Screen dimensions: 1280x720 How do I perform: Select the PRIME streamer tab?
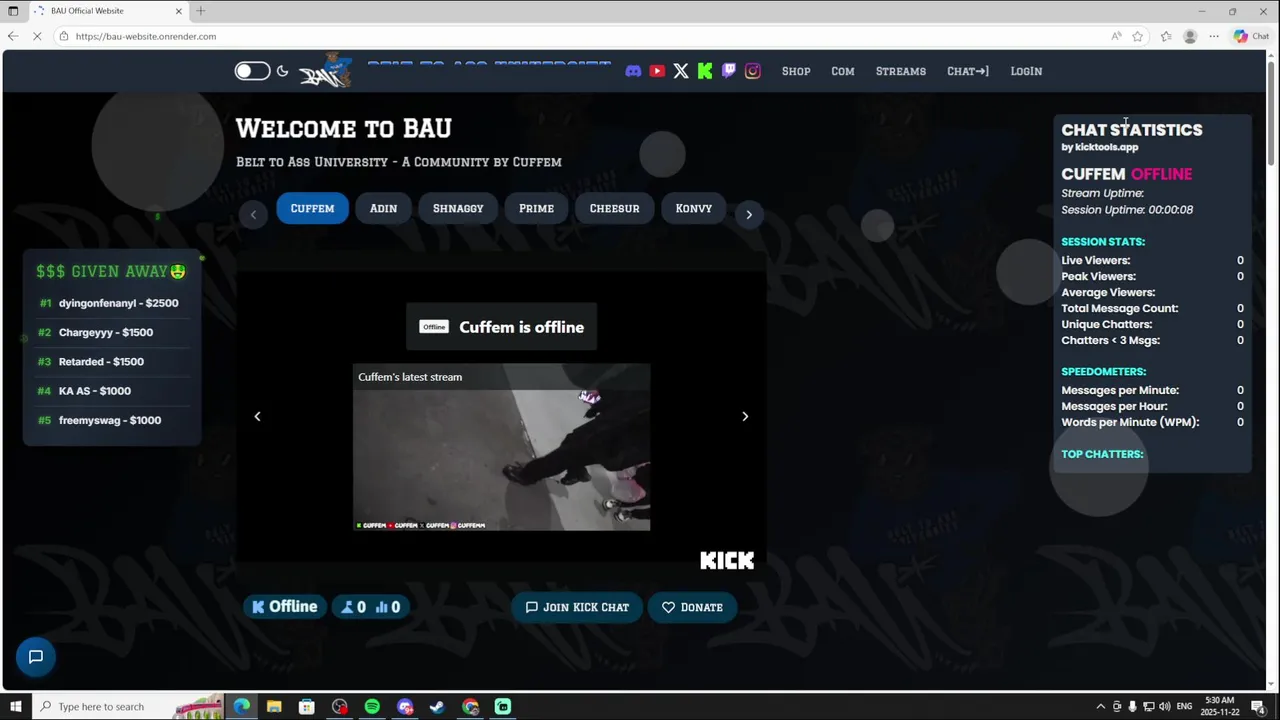coord(536,208)
